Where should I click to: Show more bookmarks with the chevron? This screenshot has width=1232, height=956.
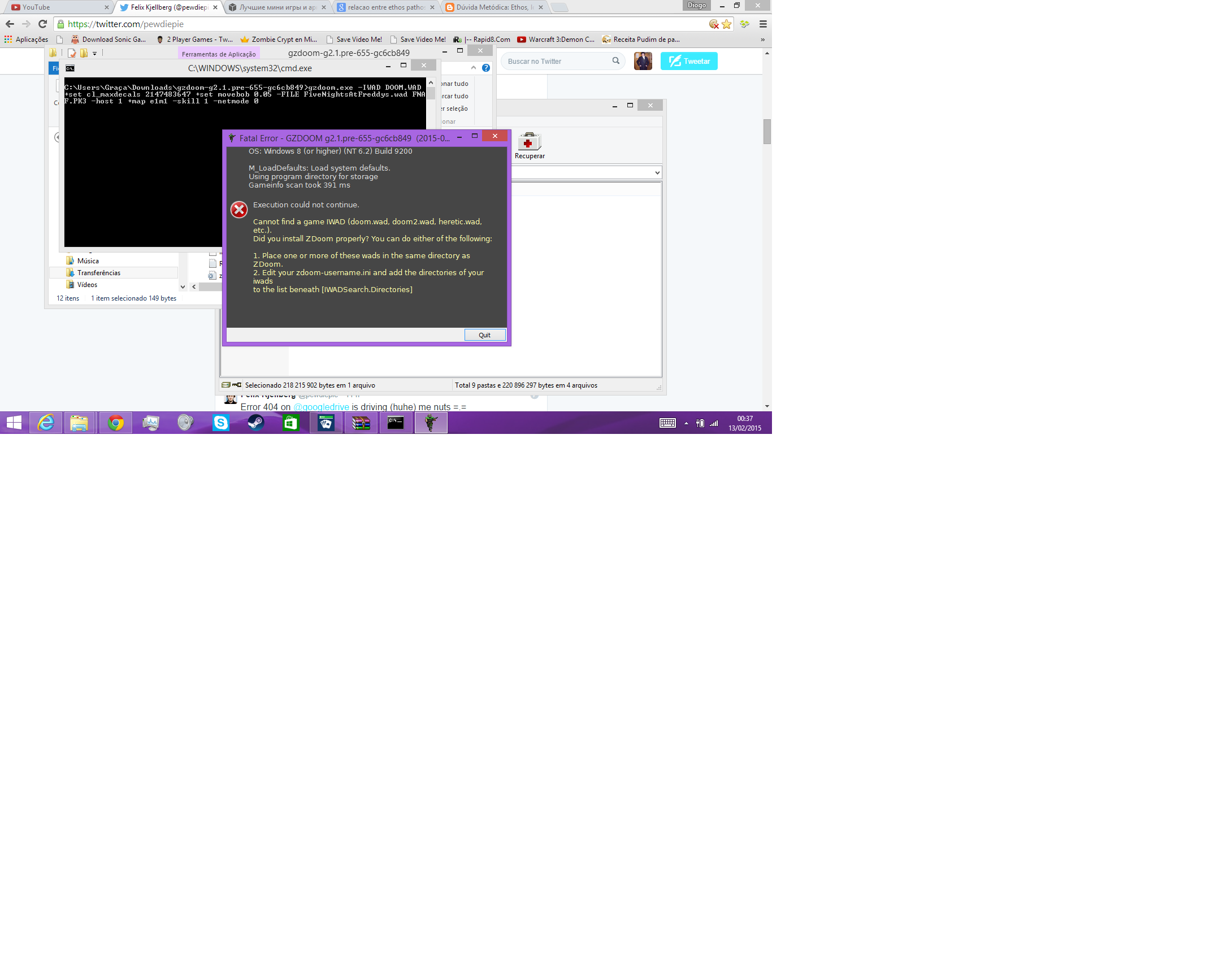point(762,40)
